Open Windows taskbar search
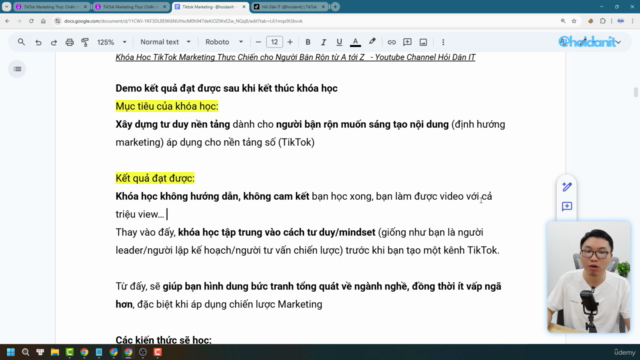 pos(25,352)
